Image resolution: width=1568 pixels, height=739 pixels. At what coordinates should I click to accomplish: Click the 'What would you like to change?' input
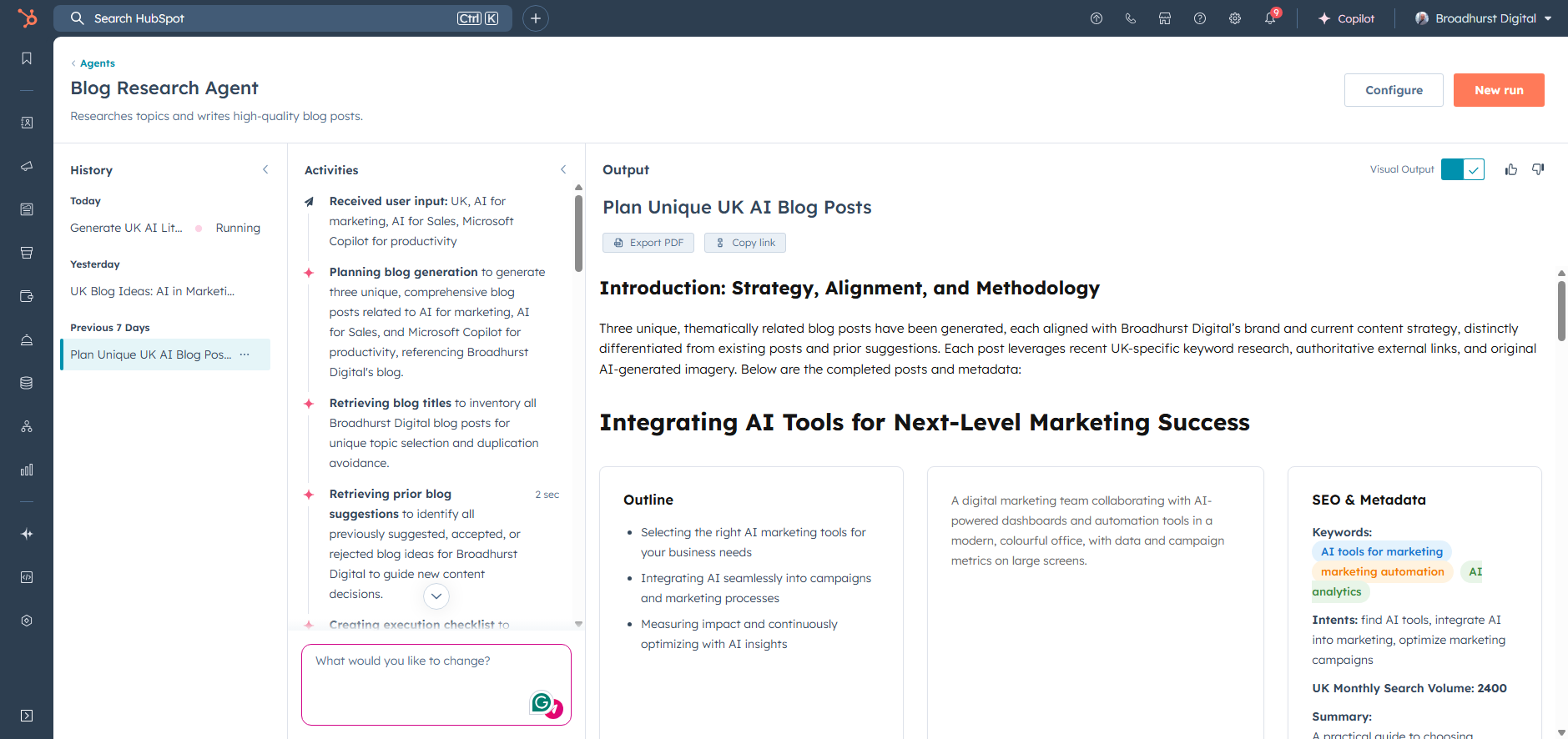436,685
